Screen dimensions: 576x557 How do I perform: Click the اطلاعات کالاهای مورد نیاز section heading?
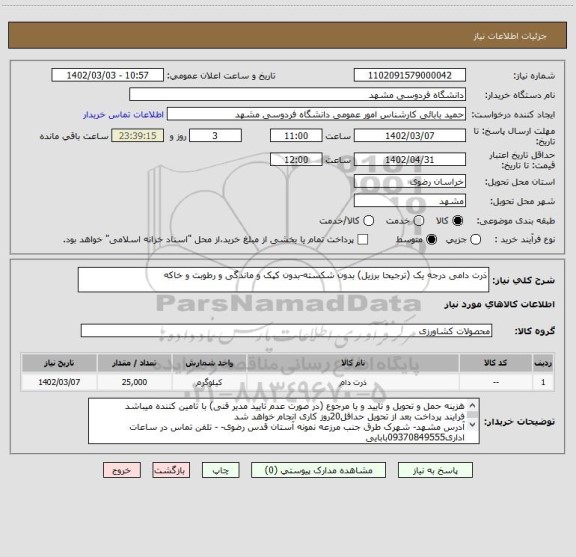tap(500, 305)
